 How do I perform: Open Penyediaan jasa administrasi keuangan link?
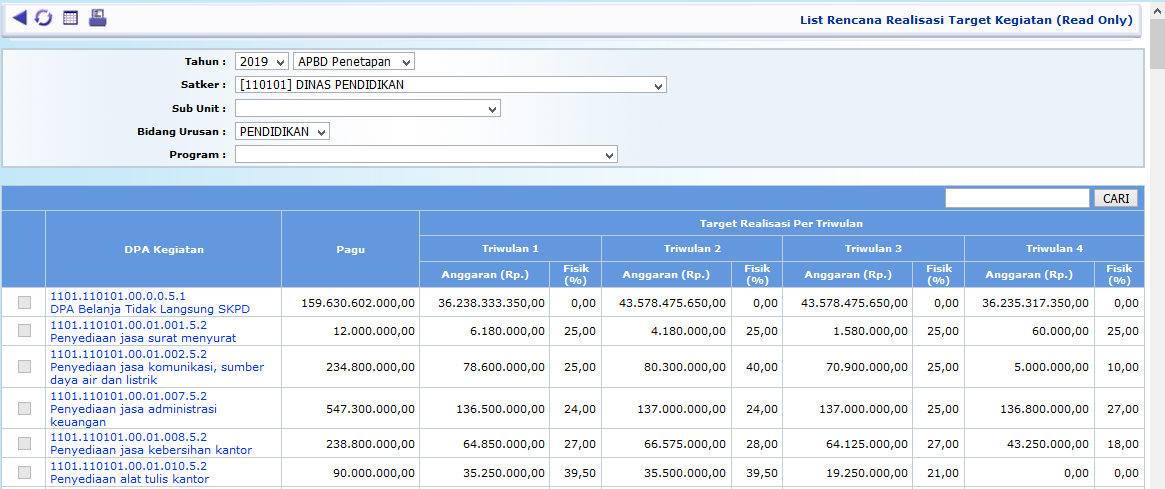133,408
